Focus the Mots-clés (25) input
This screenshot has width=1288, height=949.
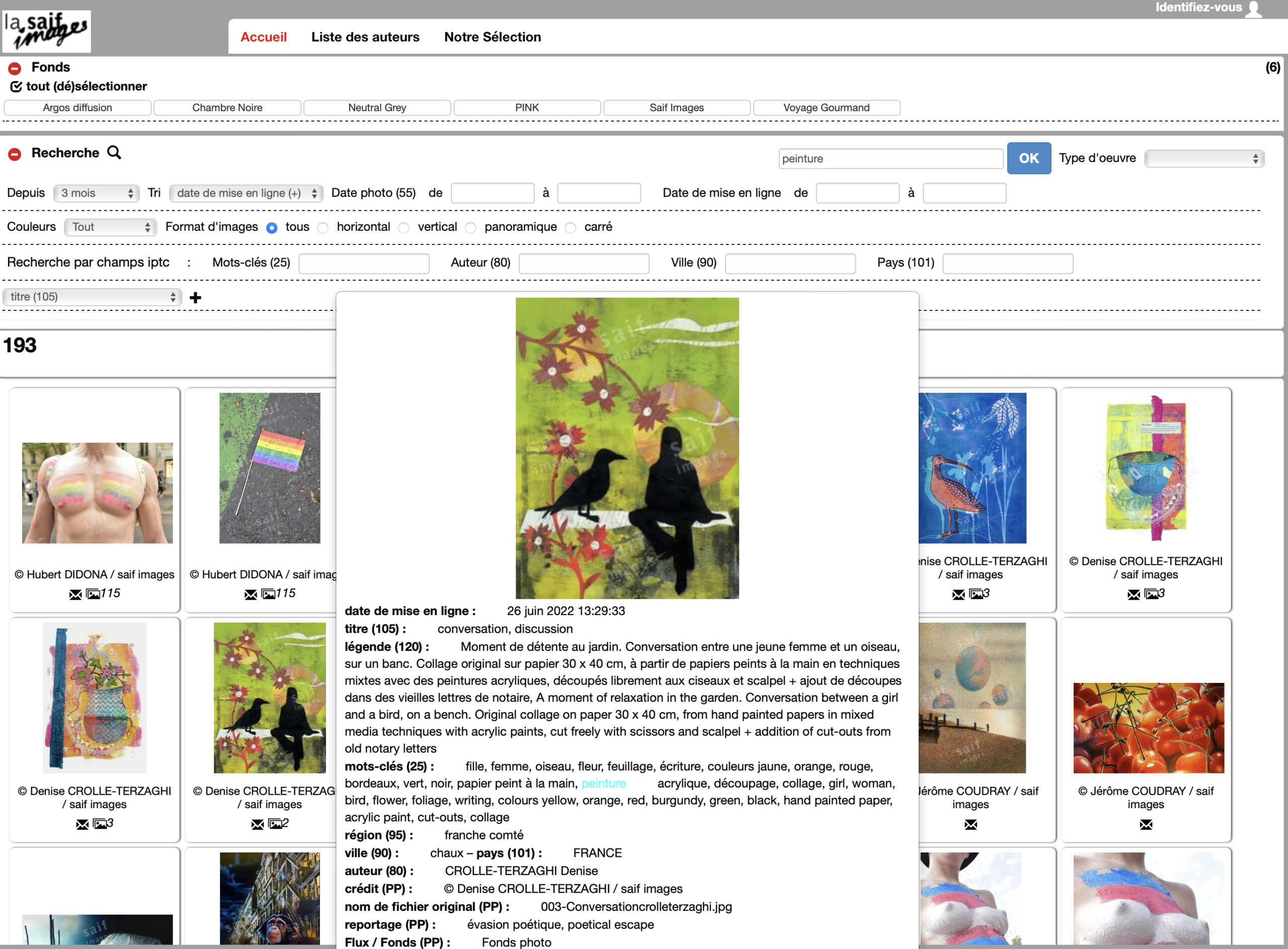tap(364, 264)
